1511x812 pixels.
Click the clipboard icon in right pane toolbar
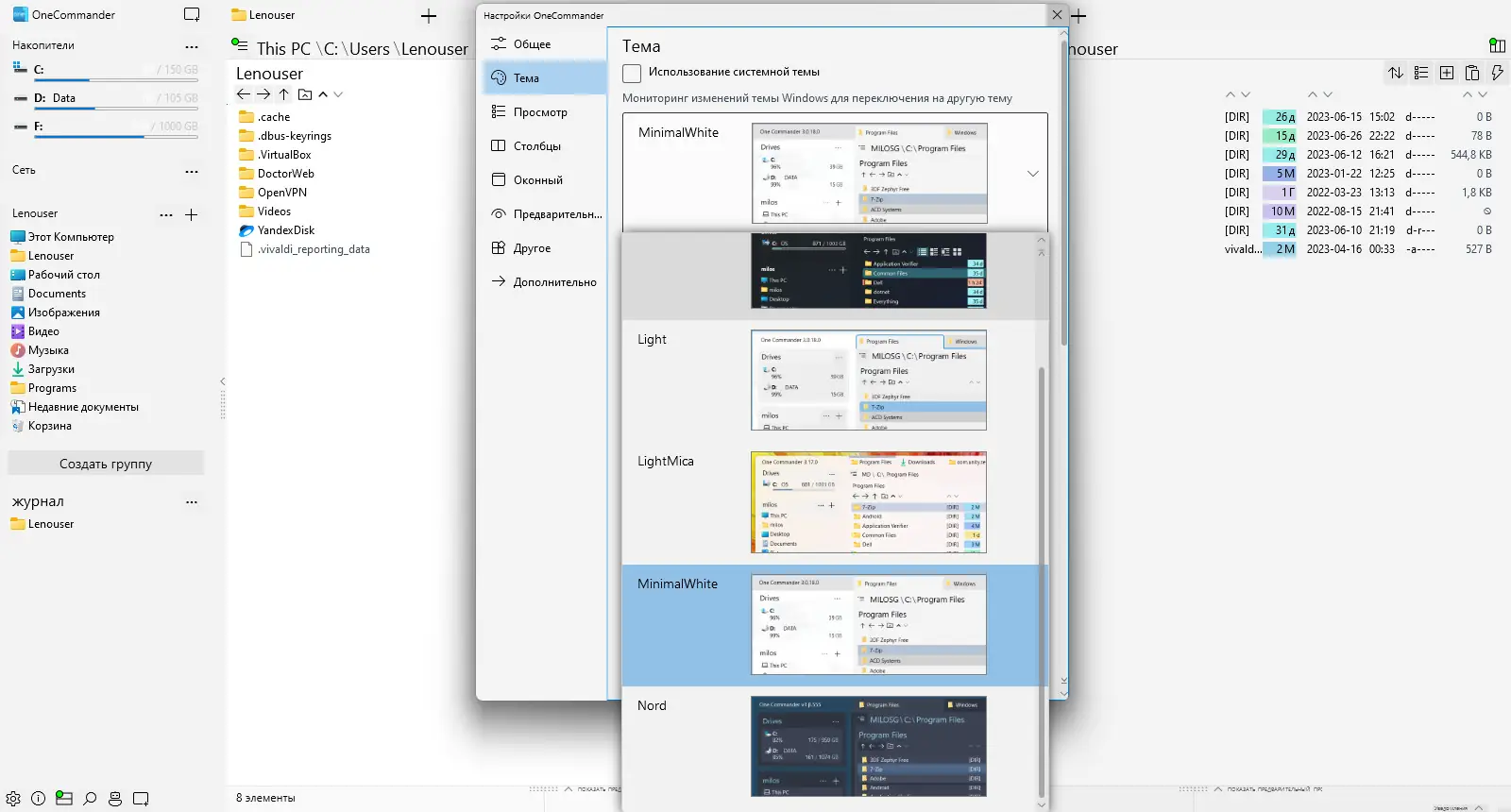1472,73
